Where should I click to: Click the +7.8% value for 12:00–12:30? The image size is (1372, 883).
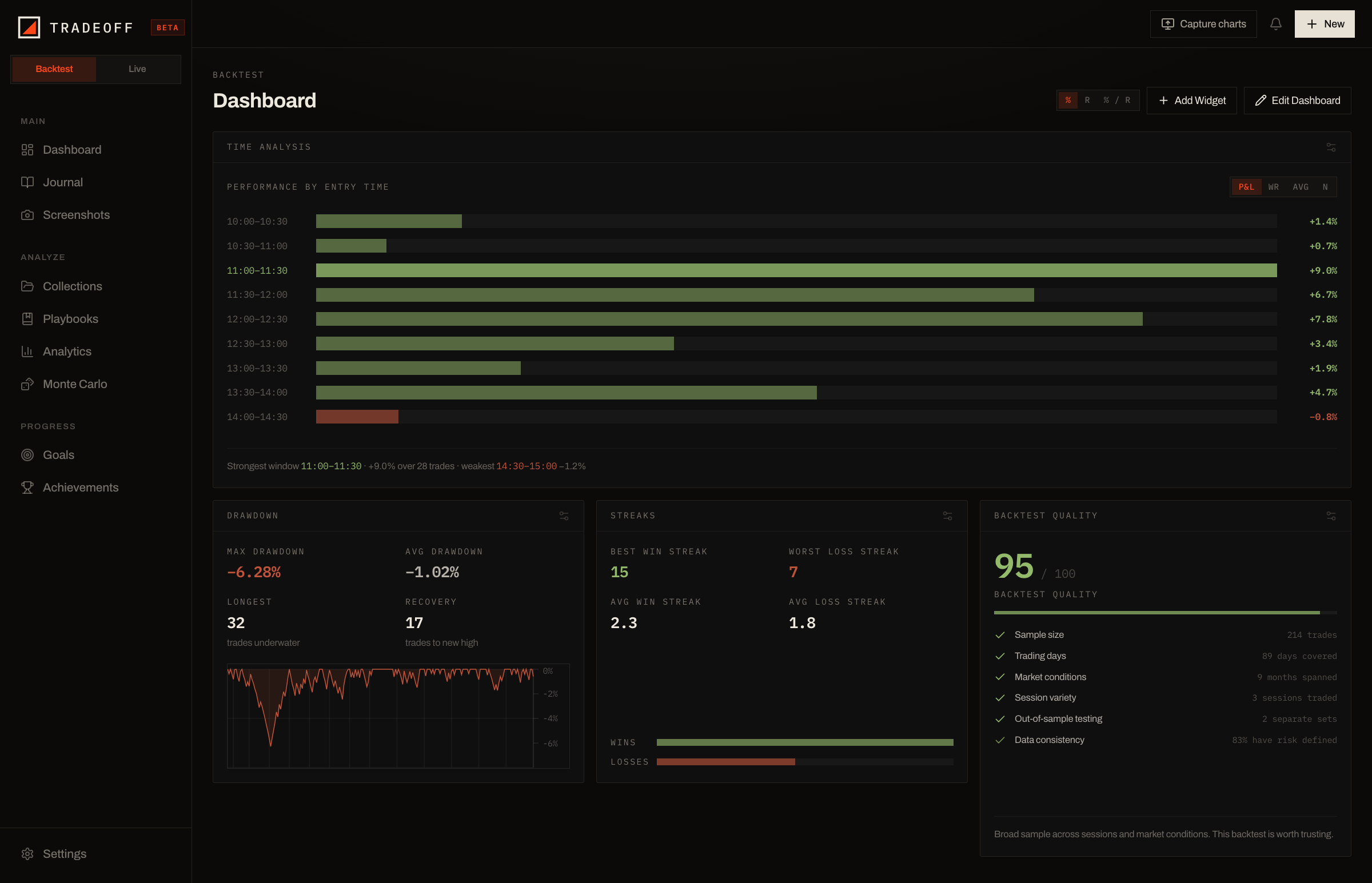tap(1323, 319)
